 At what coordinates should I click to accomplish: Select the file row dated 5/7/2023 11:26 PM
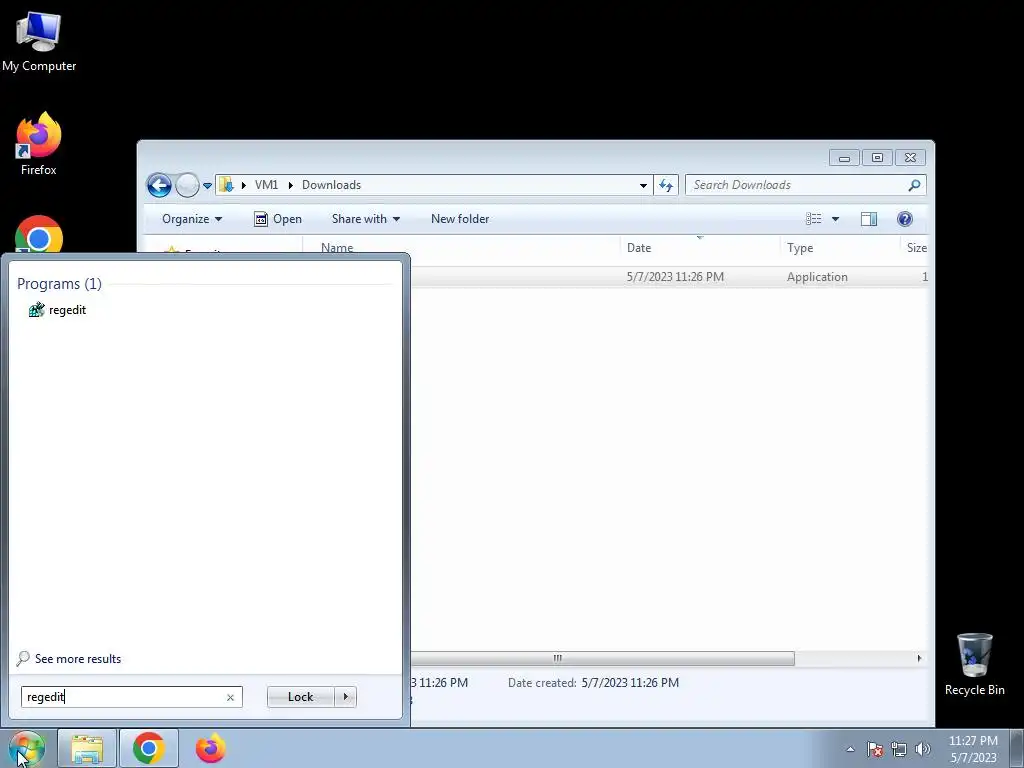pos(669,277)
